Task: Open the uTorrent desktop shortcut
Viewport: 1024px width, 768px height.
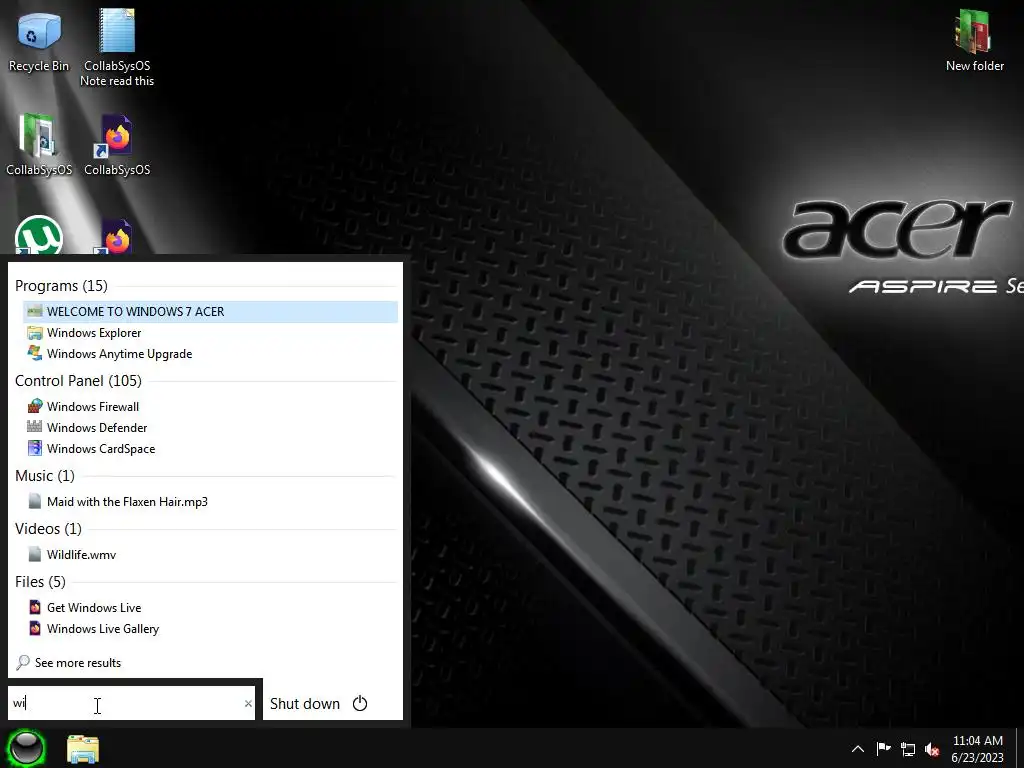Action: [39, 235]
